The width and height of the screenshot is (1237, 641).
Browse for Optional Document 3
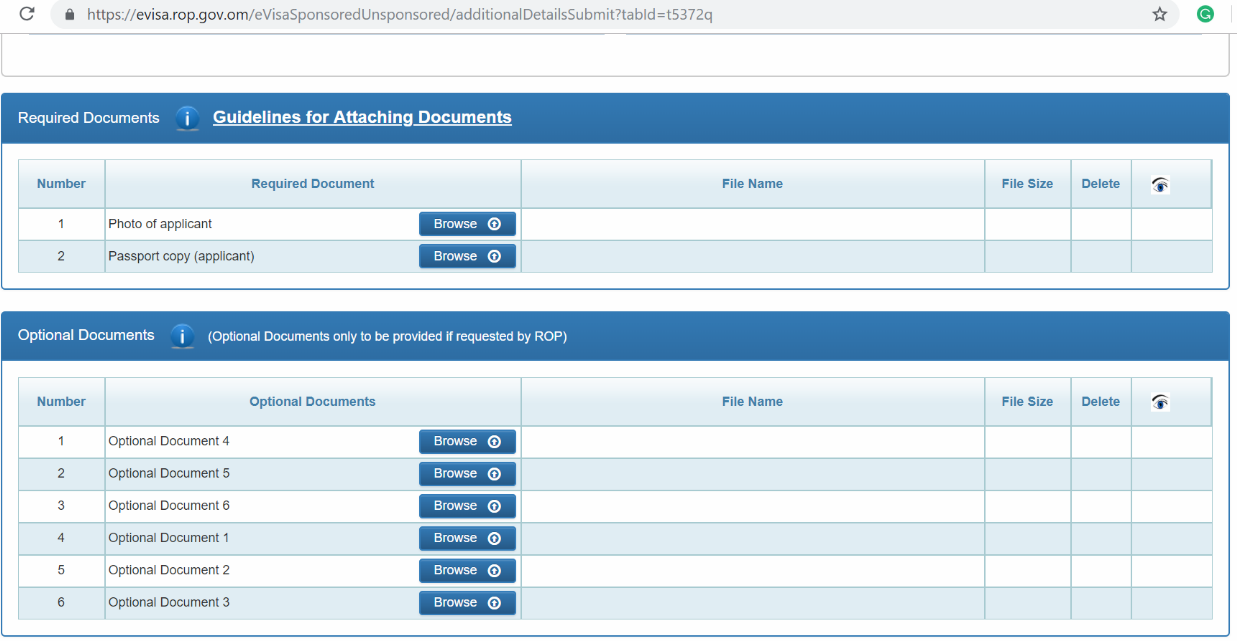(467, 602)
